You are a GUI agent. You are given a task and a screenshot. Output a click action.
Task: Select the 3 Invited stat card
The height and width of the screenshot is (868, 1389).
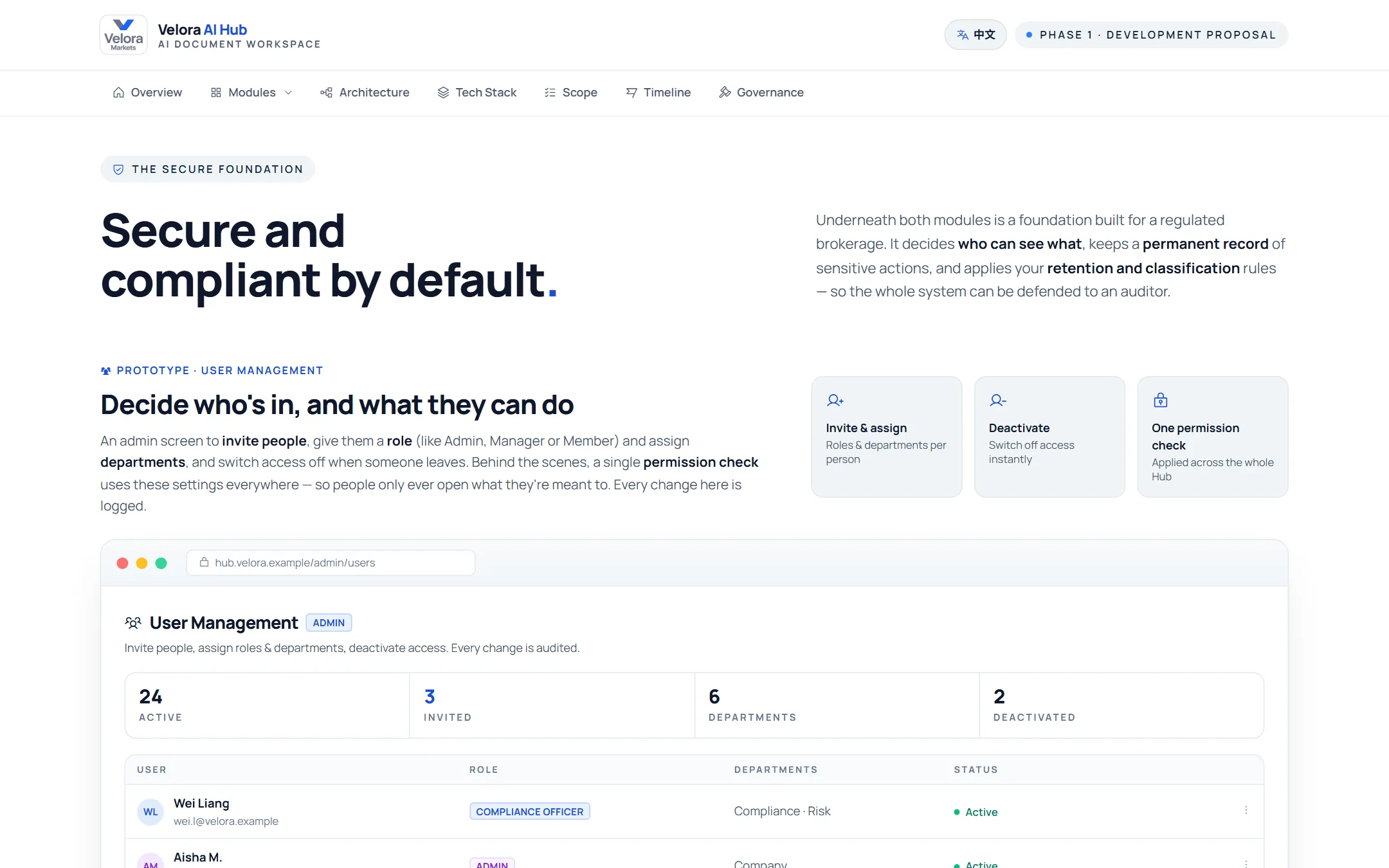pos(552,705)
